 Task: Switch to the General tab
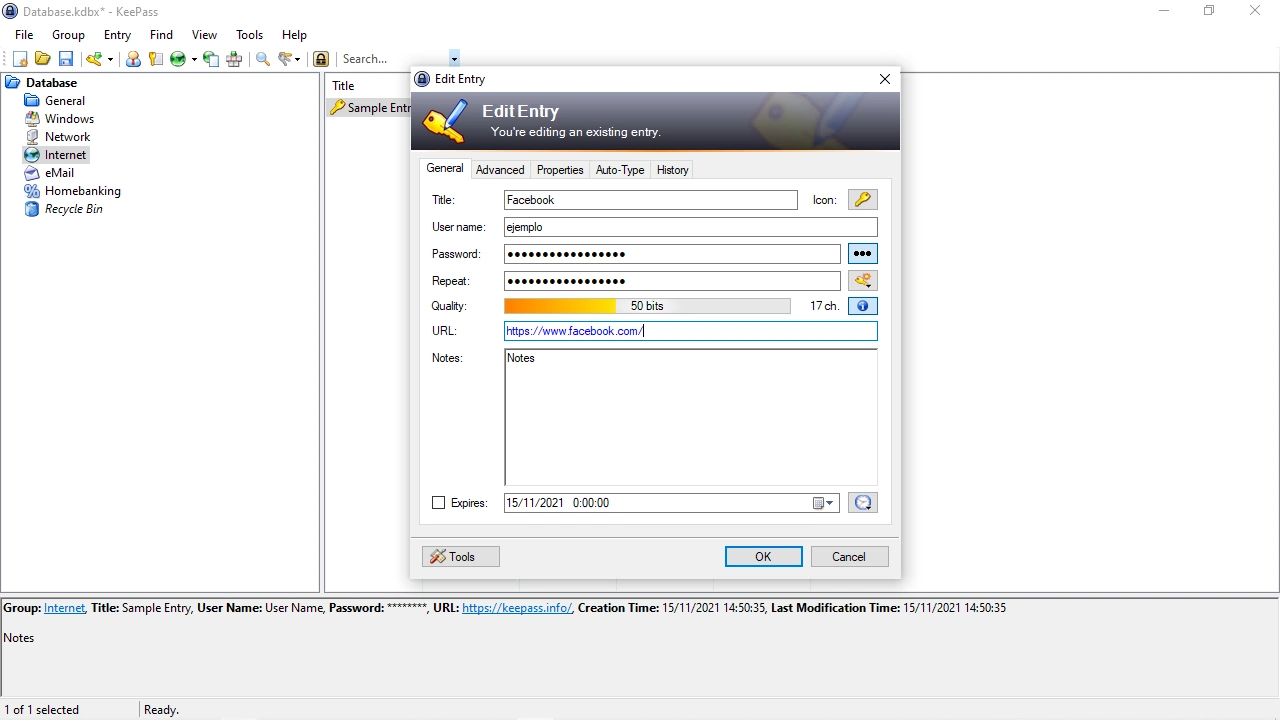pos(445,168)
